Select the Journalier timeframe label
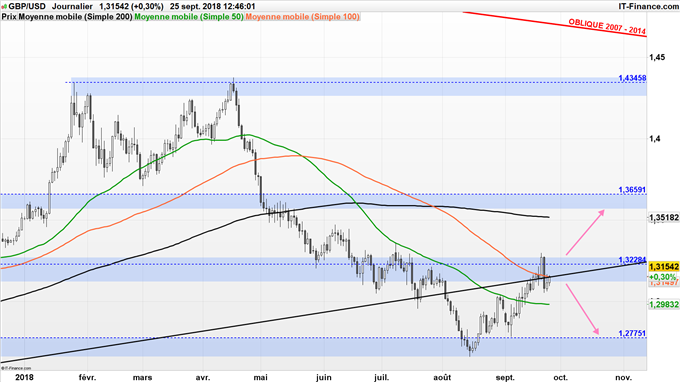 click(x=72, y=6)
